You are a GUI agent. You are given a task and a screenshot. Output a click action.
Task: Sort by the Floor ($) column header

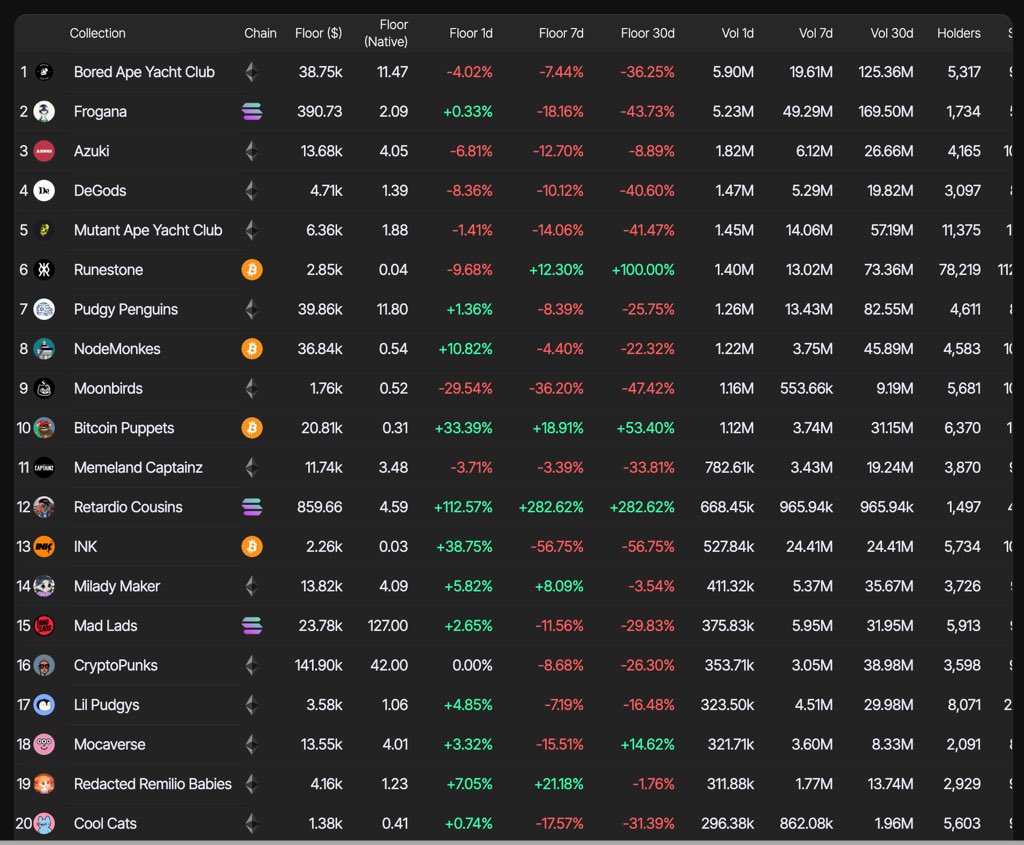[318, 33]
